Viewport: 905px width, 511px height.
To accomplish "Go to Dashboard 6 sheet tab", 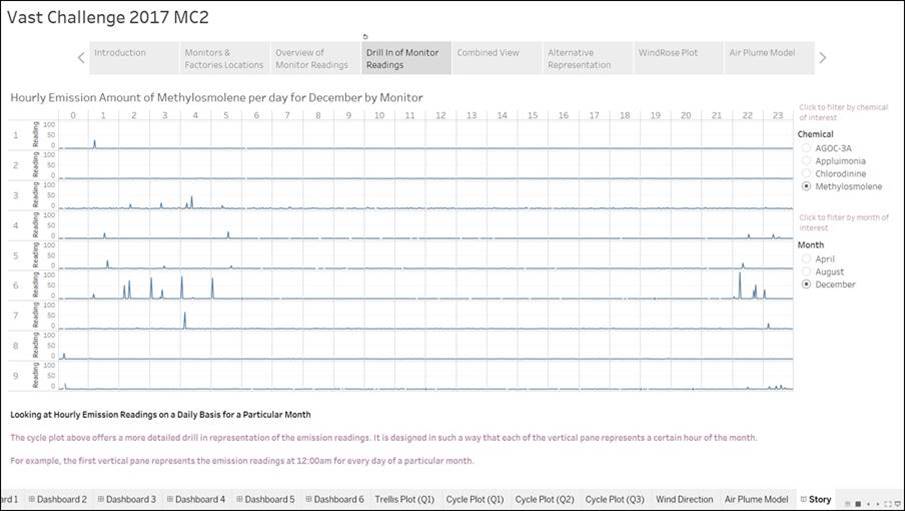I will click(335, 499).
